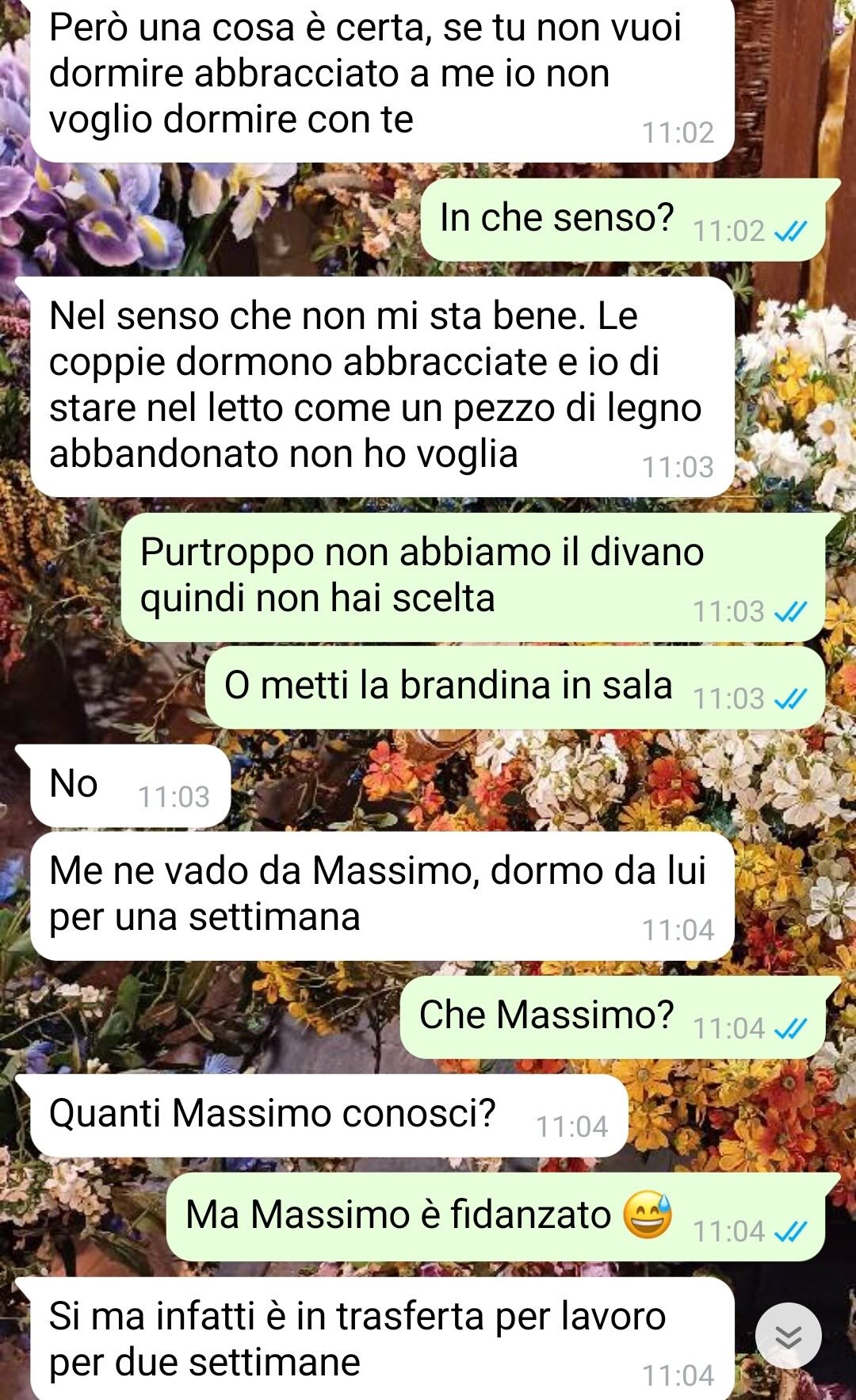This screenshot has width=856, height=1400.
Task: Select the "Però una cosa è certa" message
Action: point(381,79)
